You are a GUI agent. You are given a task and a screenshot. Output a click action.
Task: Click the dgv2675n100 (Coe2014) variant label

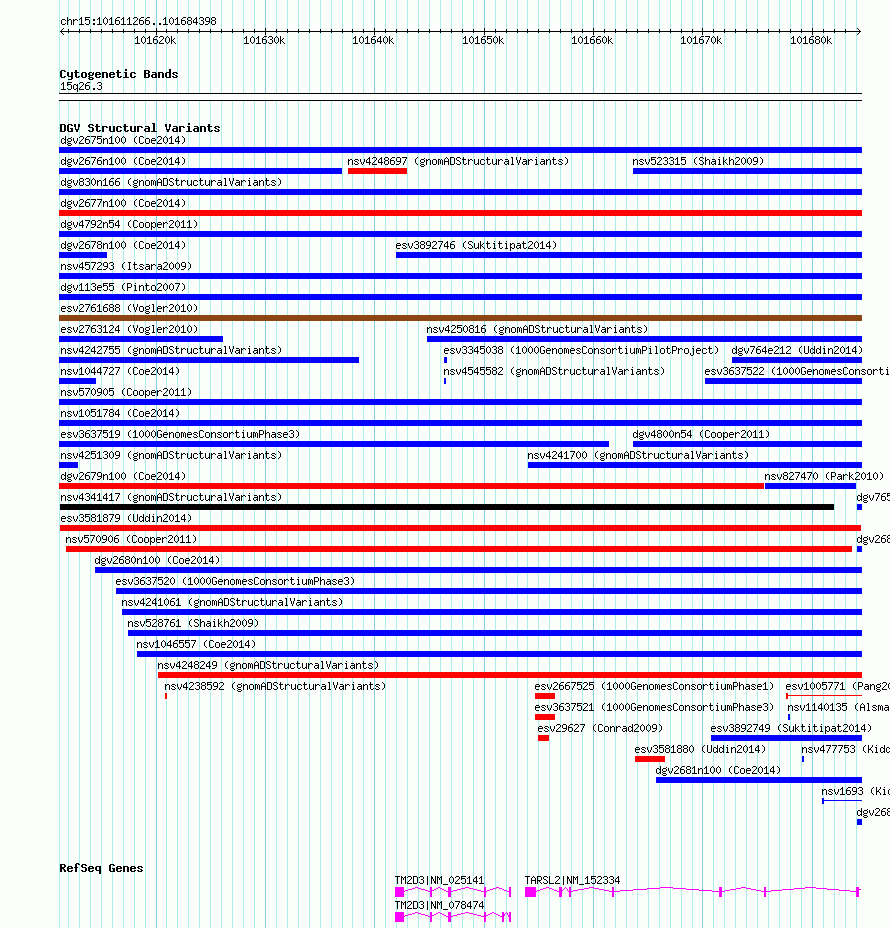[x=123, y=140]
